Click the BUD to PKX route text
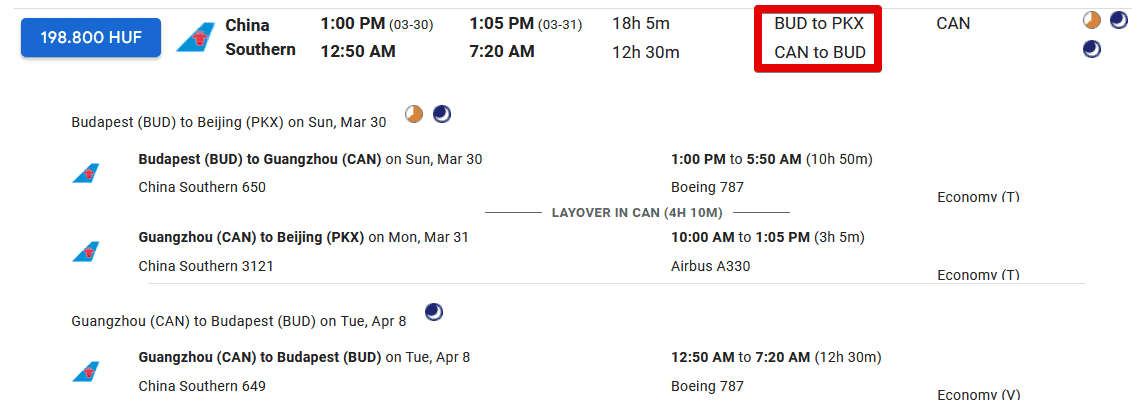This screenshot has width=1132, height=410. coord(818,23)
